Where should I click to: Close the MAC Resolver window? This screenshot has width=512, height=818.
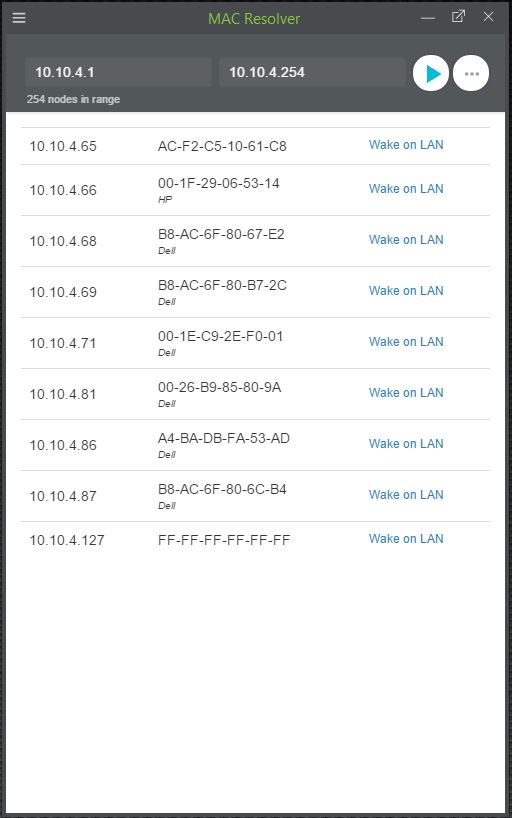[489, 17]
